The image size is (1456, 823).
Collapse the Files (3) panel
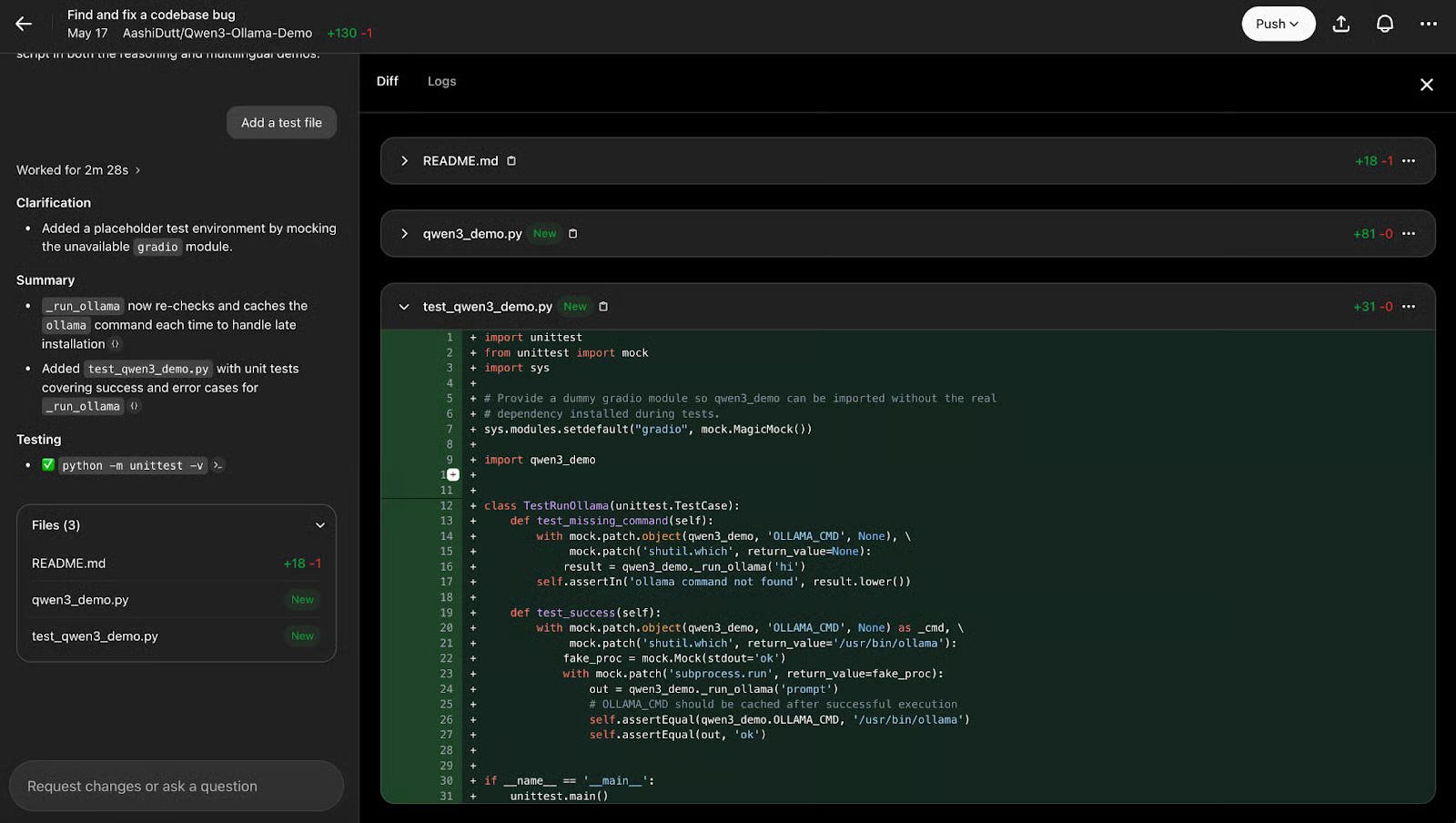[x=320, y=525]
